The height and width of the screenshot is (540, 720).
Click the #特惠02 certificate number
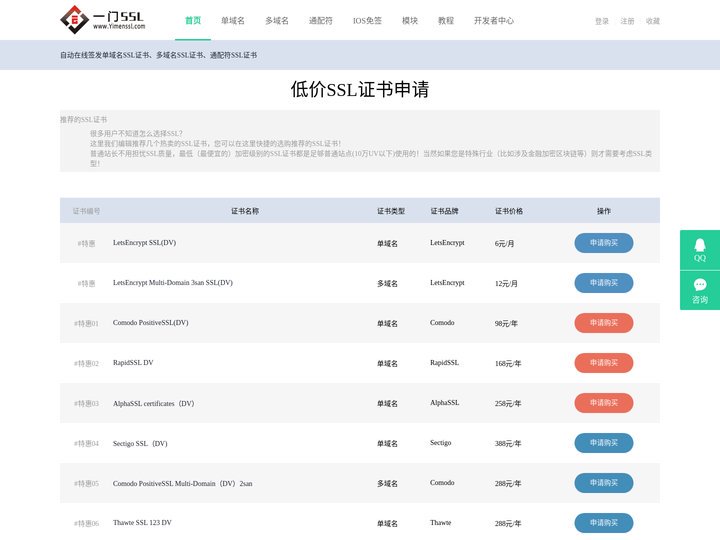coord(86,364)
